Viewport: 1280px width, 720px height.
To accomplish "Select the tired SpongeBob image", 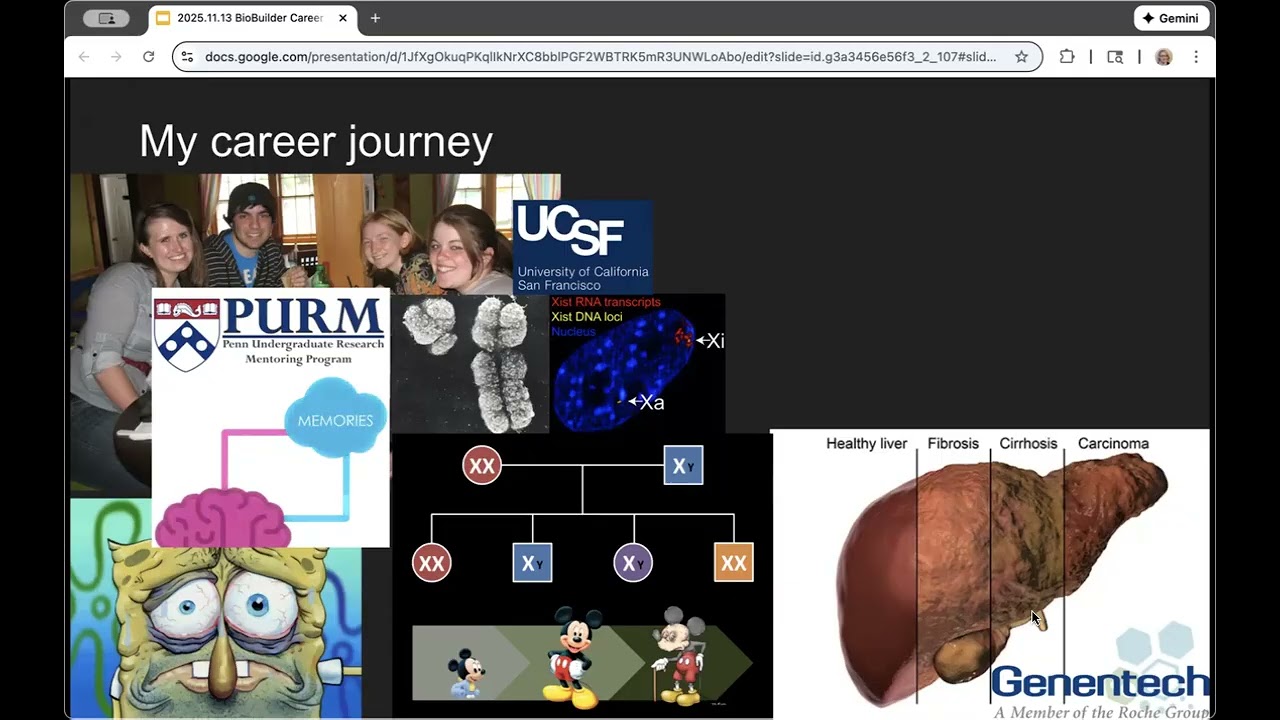I will (216, 632).
